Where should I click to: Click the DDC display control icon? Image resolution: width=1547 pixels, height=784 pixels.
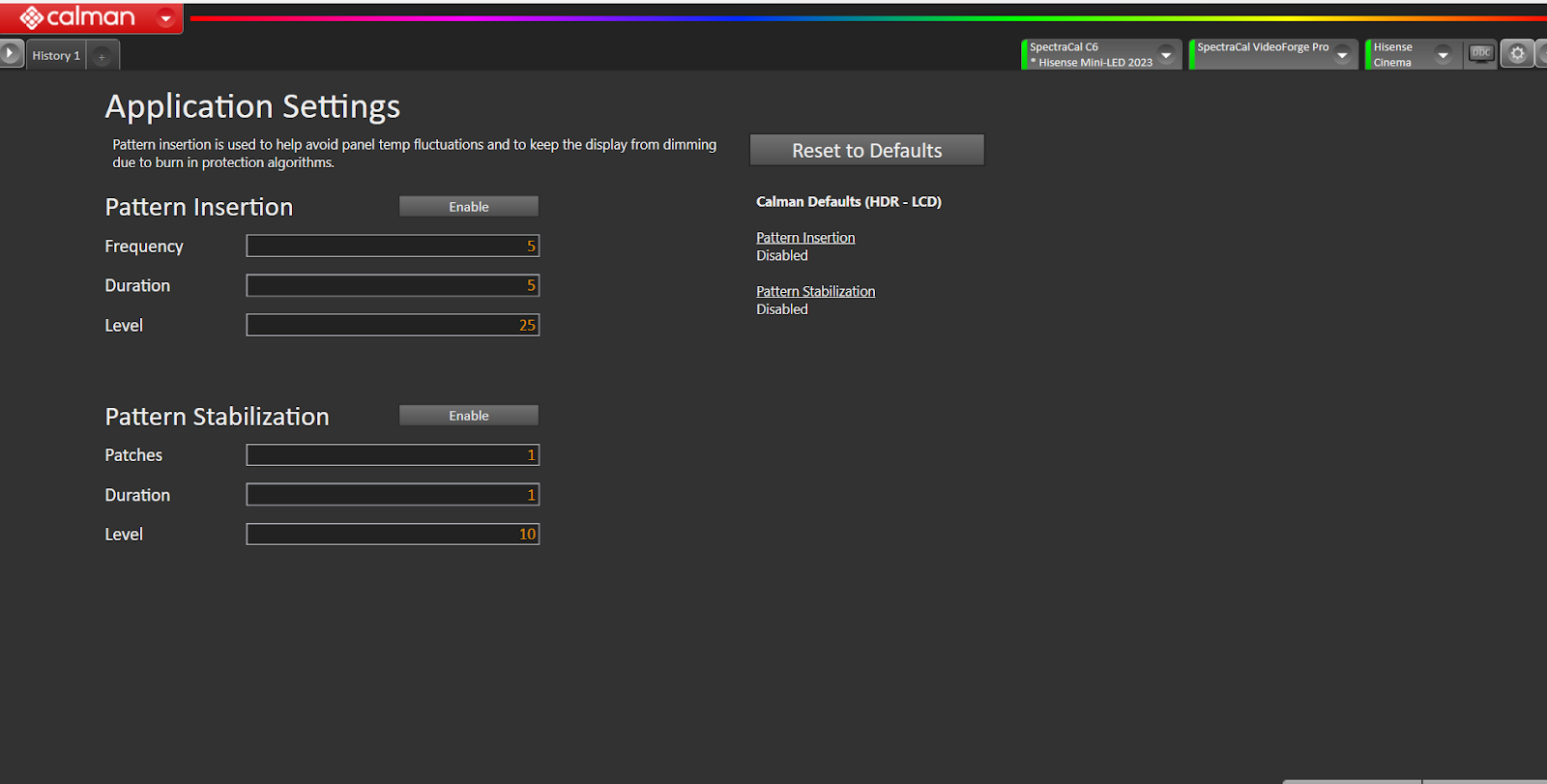[1480, 54]
